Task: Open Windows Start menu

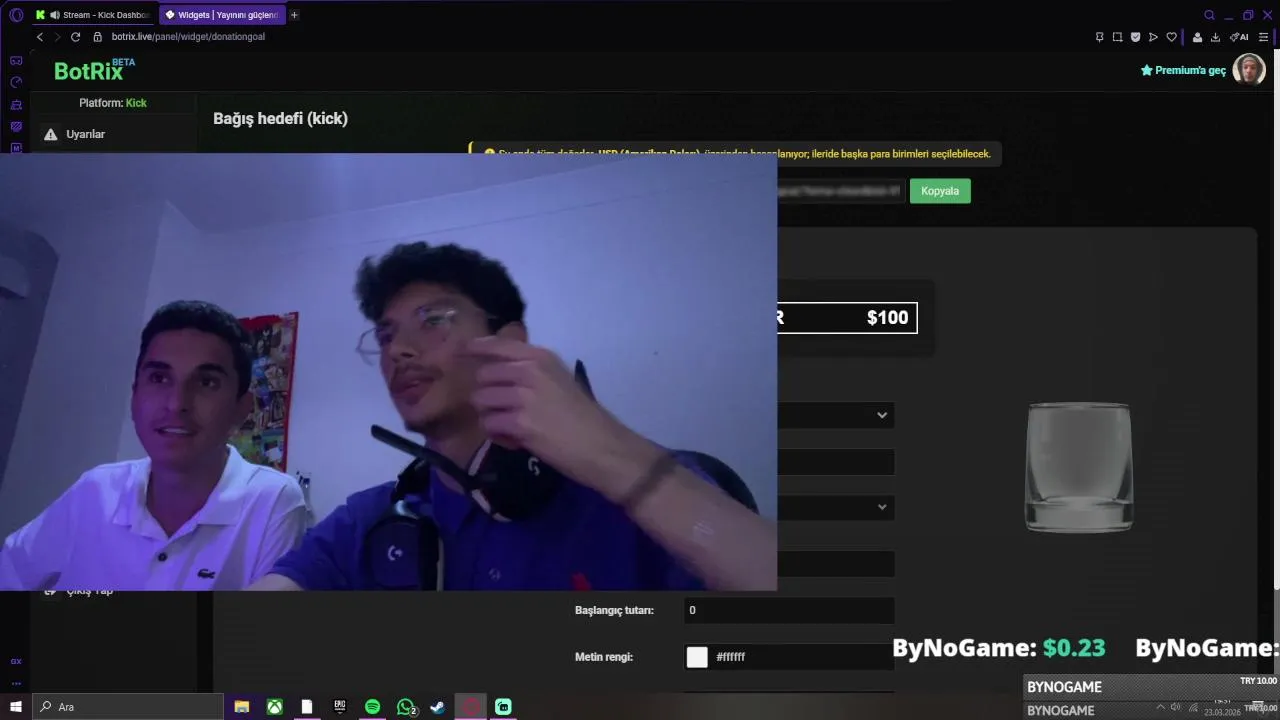Action: pyautogui.click(x=15, y=707)
